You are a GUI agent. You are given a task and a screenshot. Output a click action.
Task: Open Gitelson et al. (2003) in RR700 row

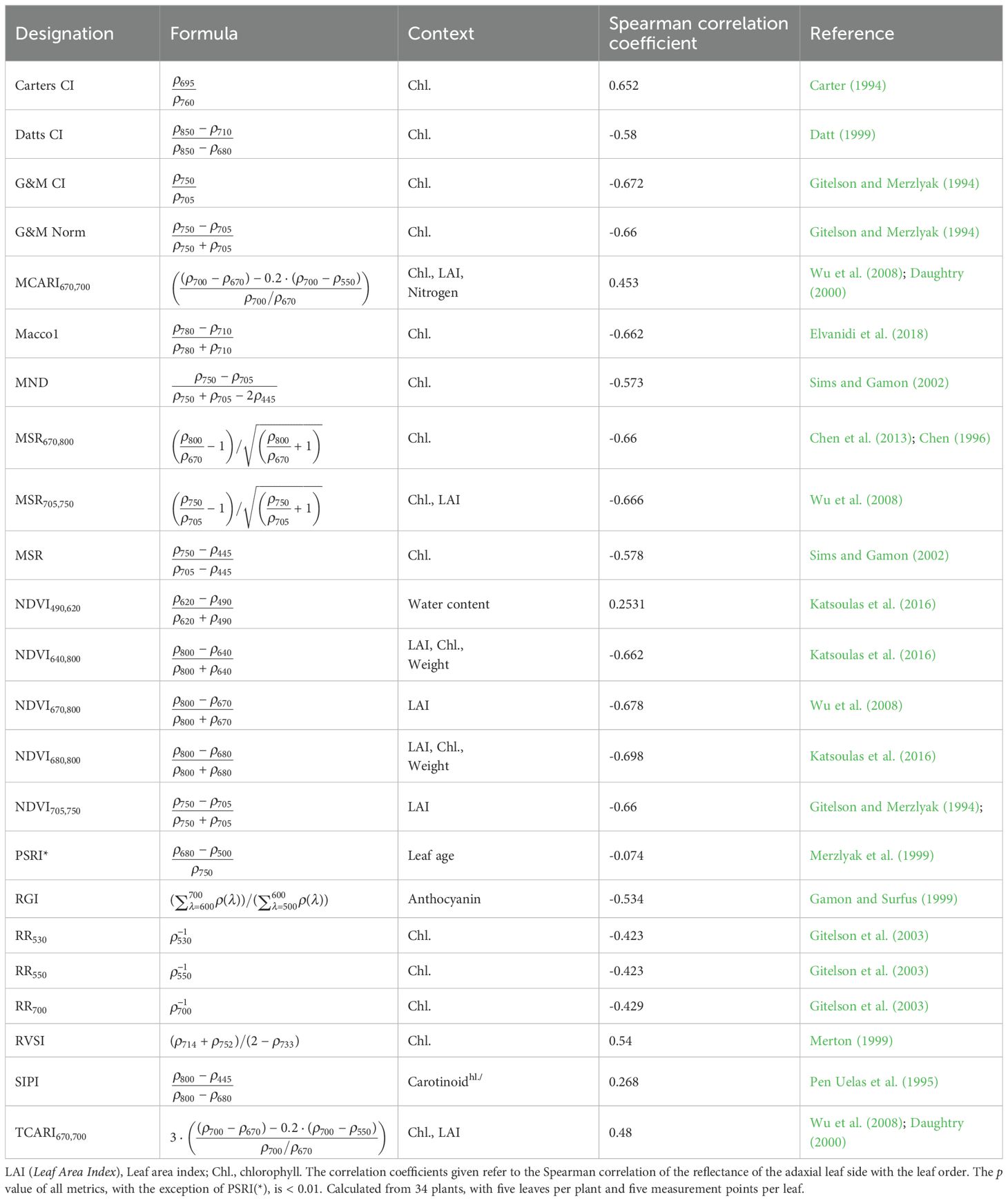[x=869, y=1006]
